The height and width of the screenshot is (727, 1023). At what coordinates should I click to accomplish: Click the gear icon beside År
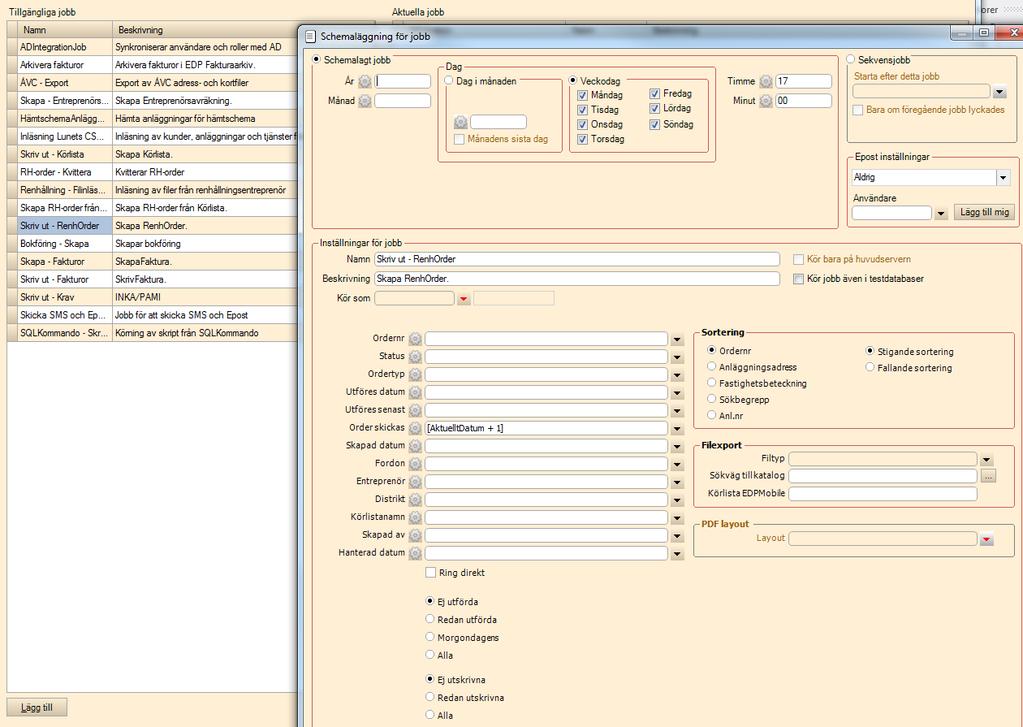tap(365, 82)
